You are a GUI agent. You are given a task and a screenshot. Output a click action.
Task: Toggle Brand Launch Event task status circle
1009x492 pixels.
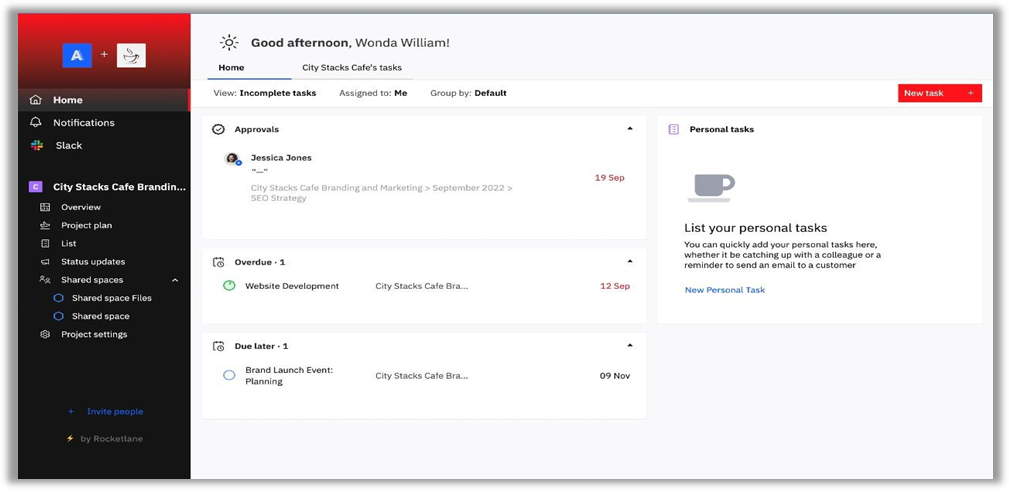229,375
